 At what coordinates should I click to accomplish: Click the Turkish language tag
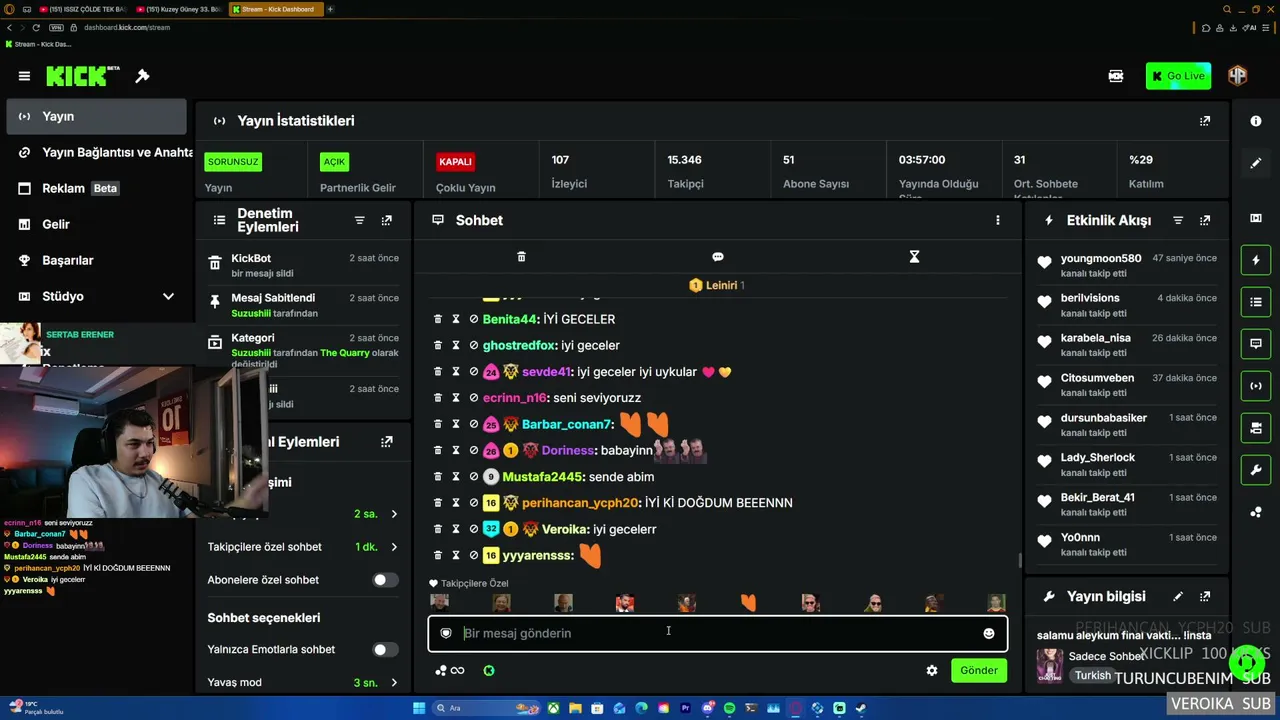click(1093, 675)
